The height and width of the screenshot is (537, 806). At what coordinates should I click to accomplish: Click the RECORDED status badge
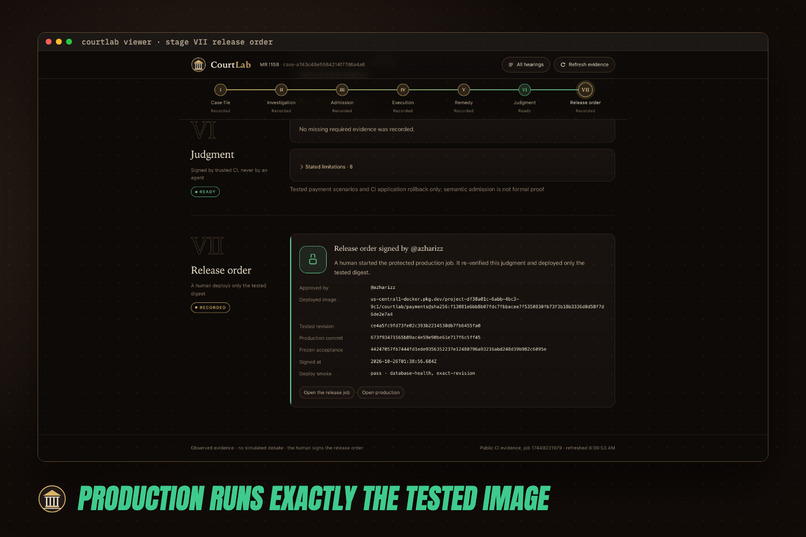coord(210,307)
